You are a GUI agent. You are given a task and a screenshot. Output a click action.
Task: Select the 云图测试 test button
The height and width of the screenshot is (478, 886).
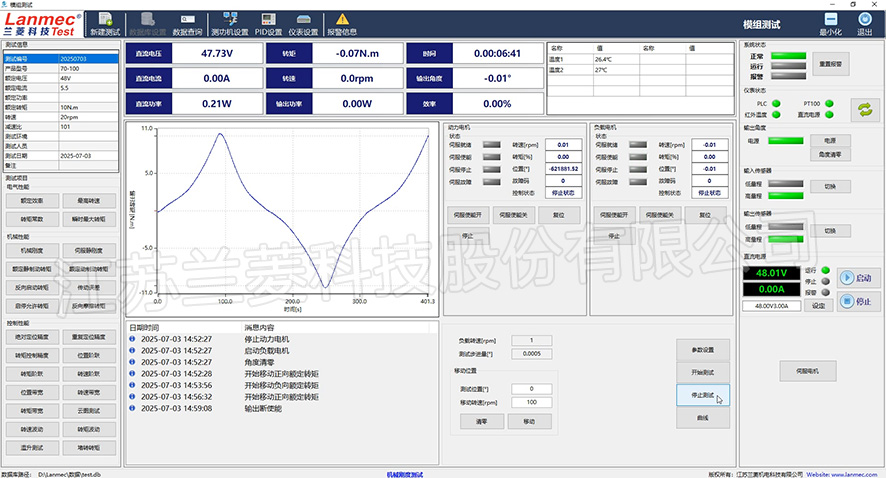[x=89, y=411]
